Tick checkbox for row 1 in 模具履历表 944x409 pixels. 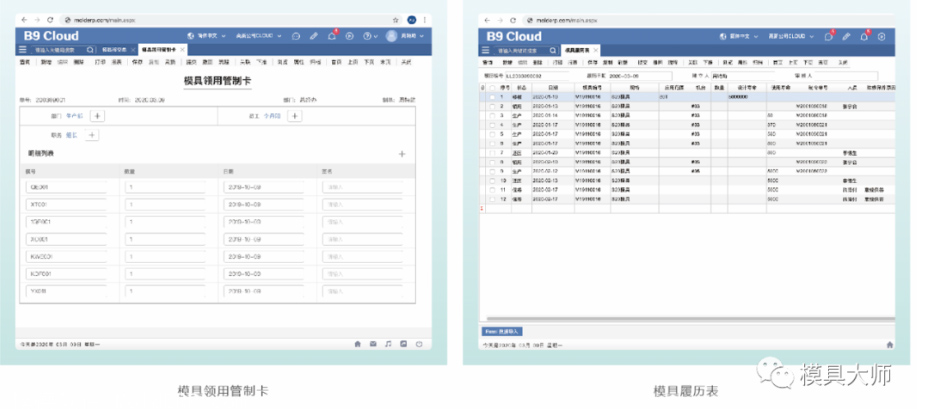[491, 97]
